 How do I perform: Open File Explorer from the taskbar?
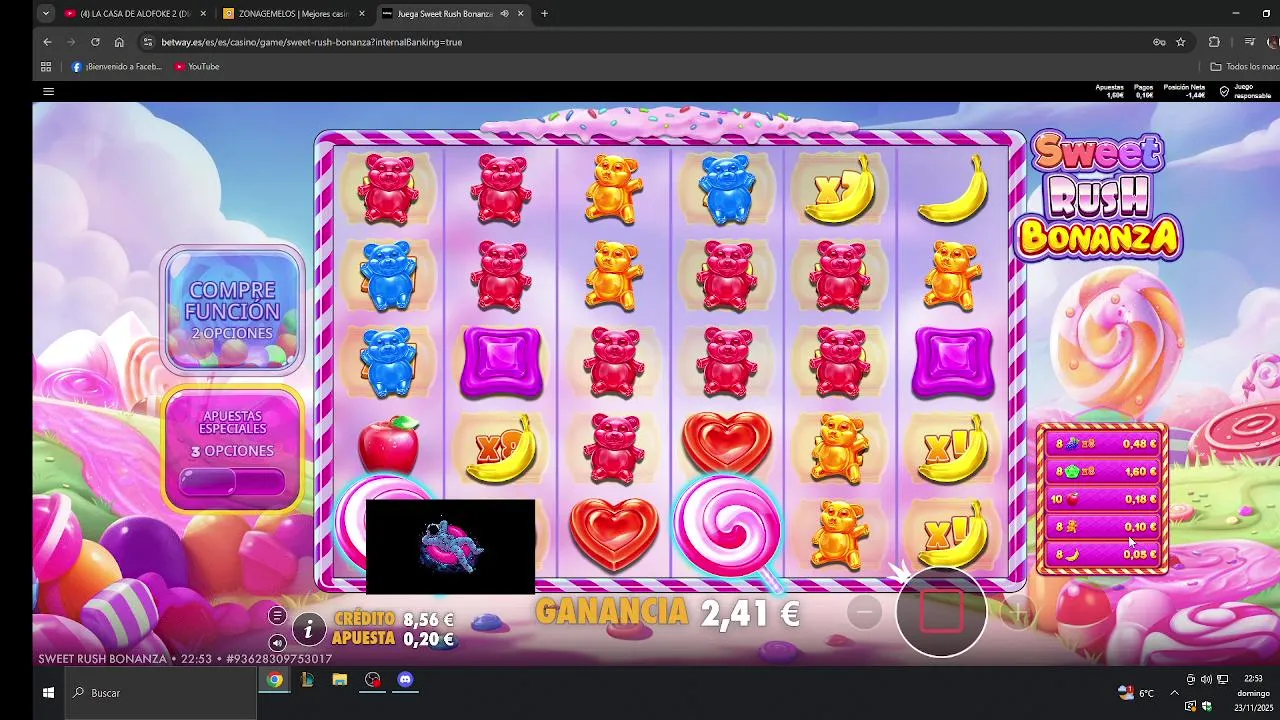pyautogui.click(x=340, y=680)
